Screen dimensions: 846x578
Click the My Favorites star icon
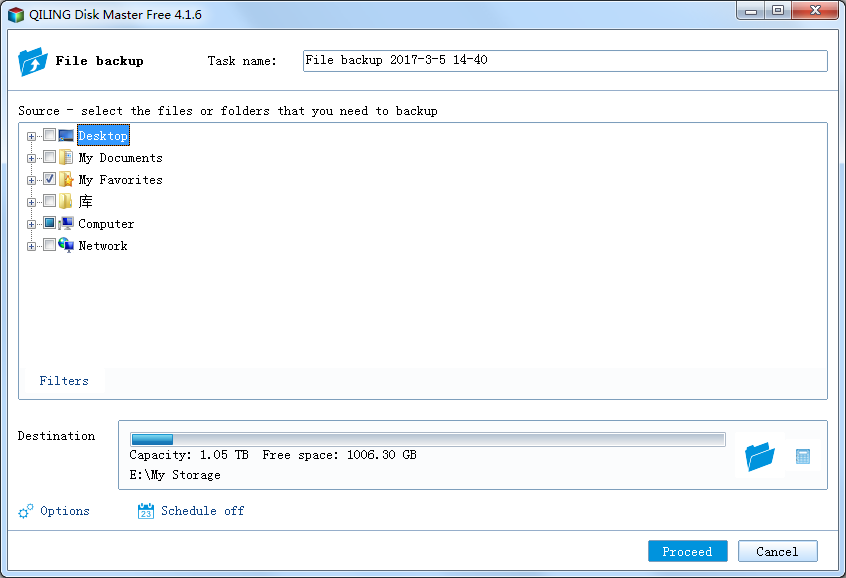tap(66, 179)
